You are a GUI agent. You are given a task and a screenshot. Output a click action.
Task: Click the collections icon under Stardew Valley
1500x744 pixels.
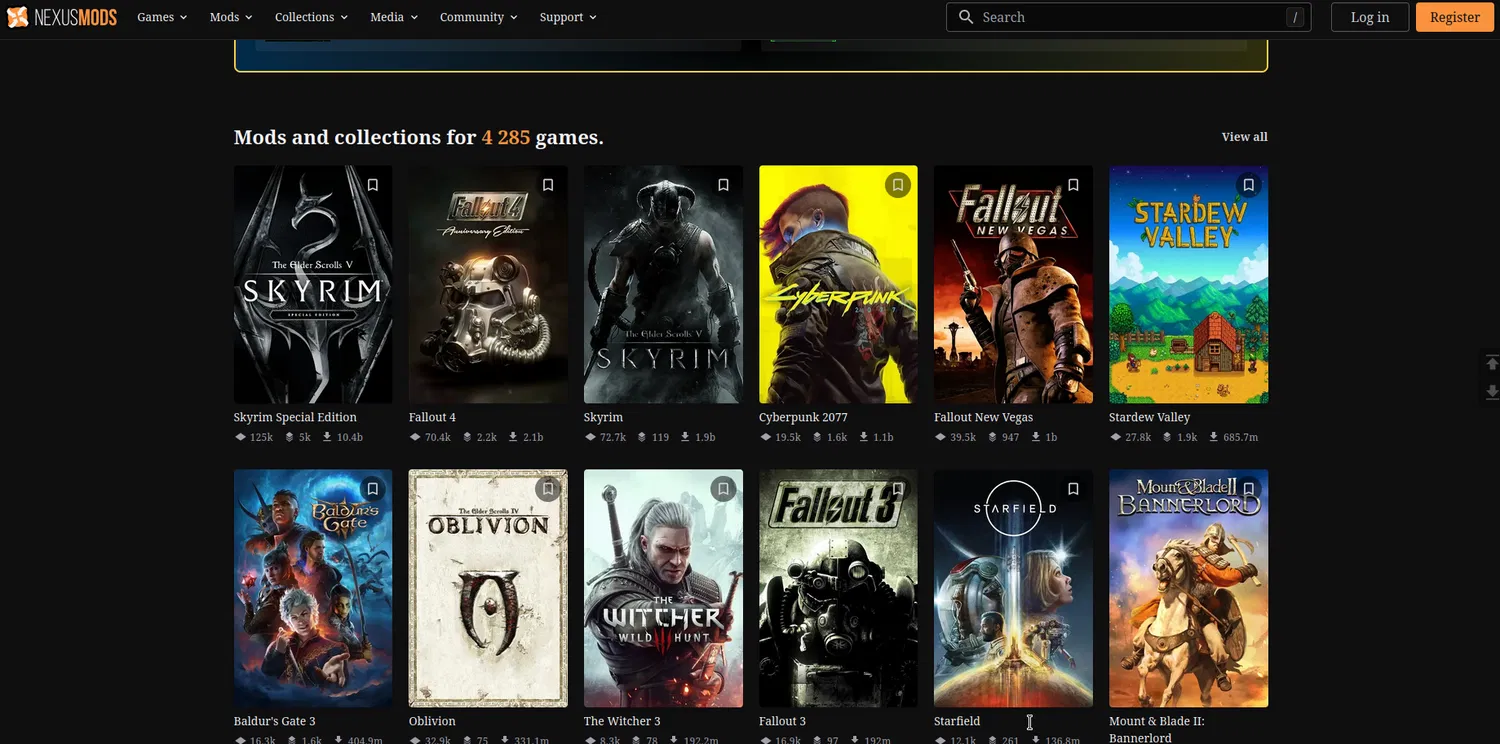point(1167,437)
